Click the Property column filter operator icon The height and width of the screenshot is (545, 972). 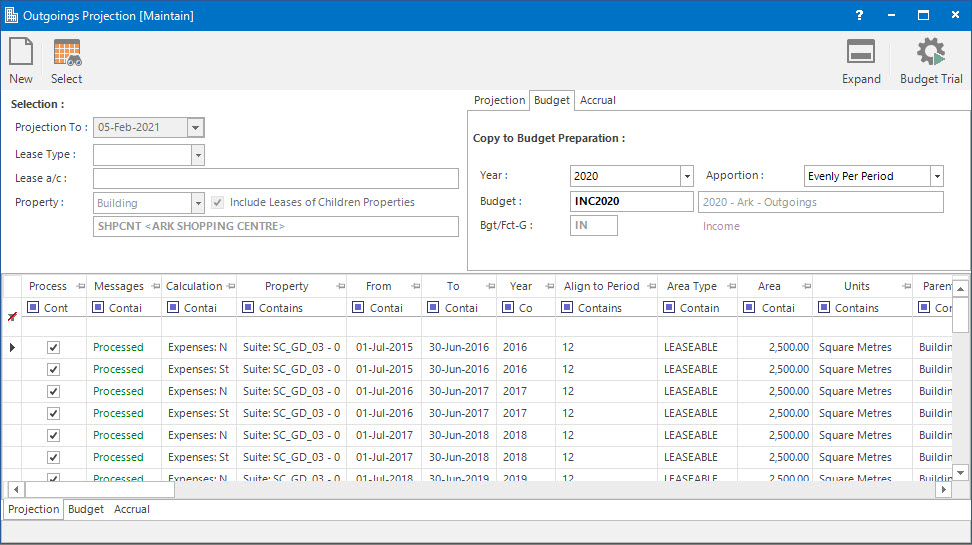click(x=247, y=308)
